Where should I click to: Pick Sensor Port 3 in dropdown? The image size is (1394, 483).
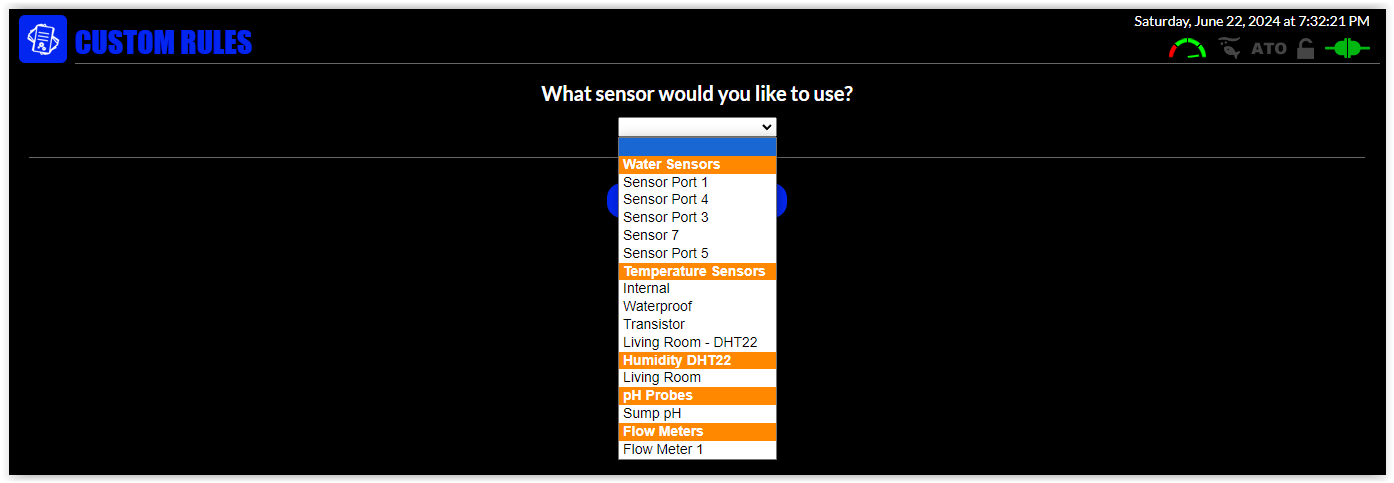665,217
